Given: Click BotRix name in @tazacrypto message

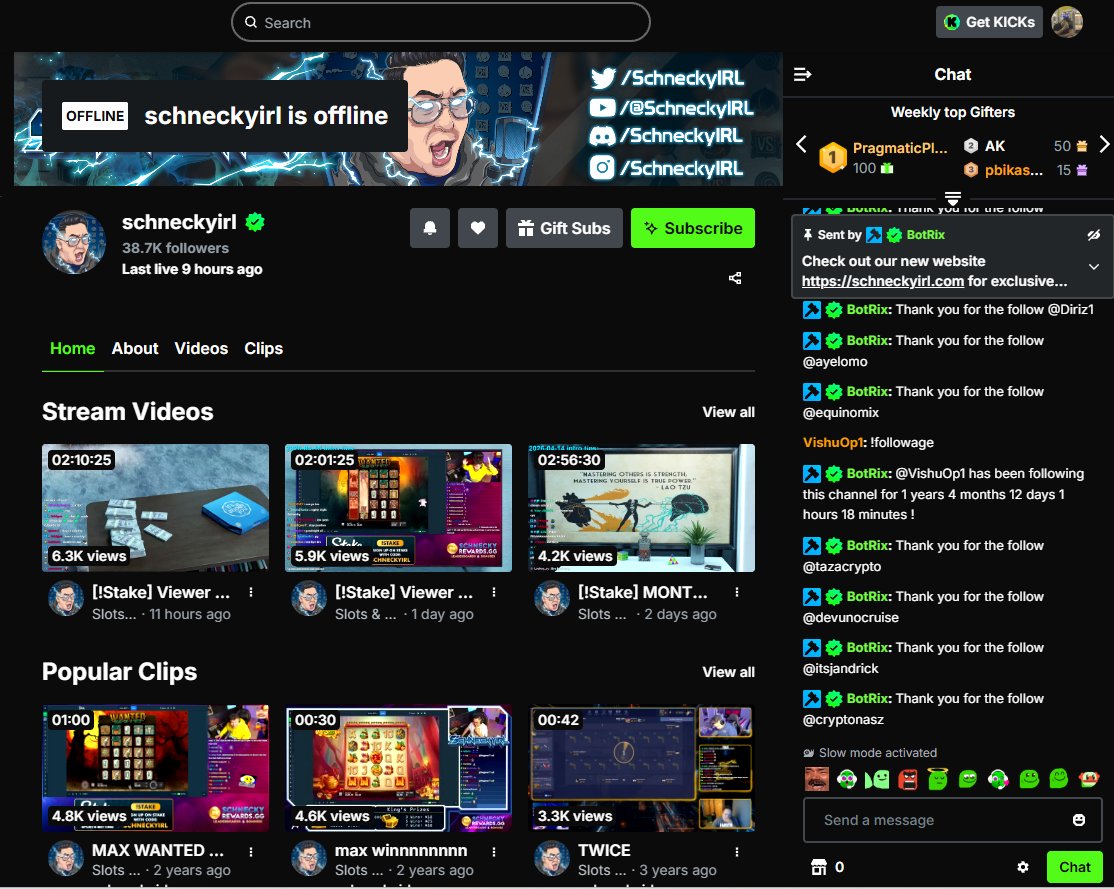Looking at the screenshot, I should (x=867, y=546).
